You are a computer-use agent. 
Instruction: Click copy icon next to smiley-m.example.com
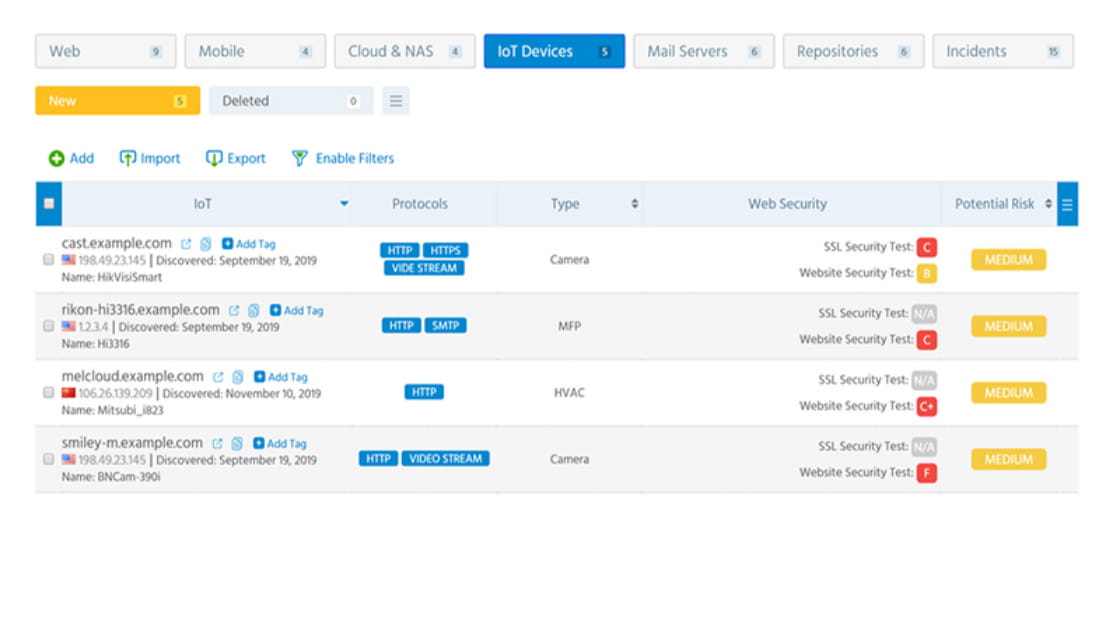point(237,443)
